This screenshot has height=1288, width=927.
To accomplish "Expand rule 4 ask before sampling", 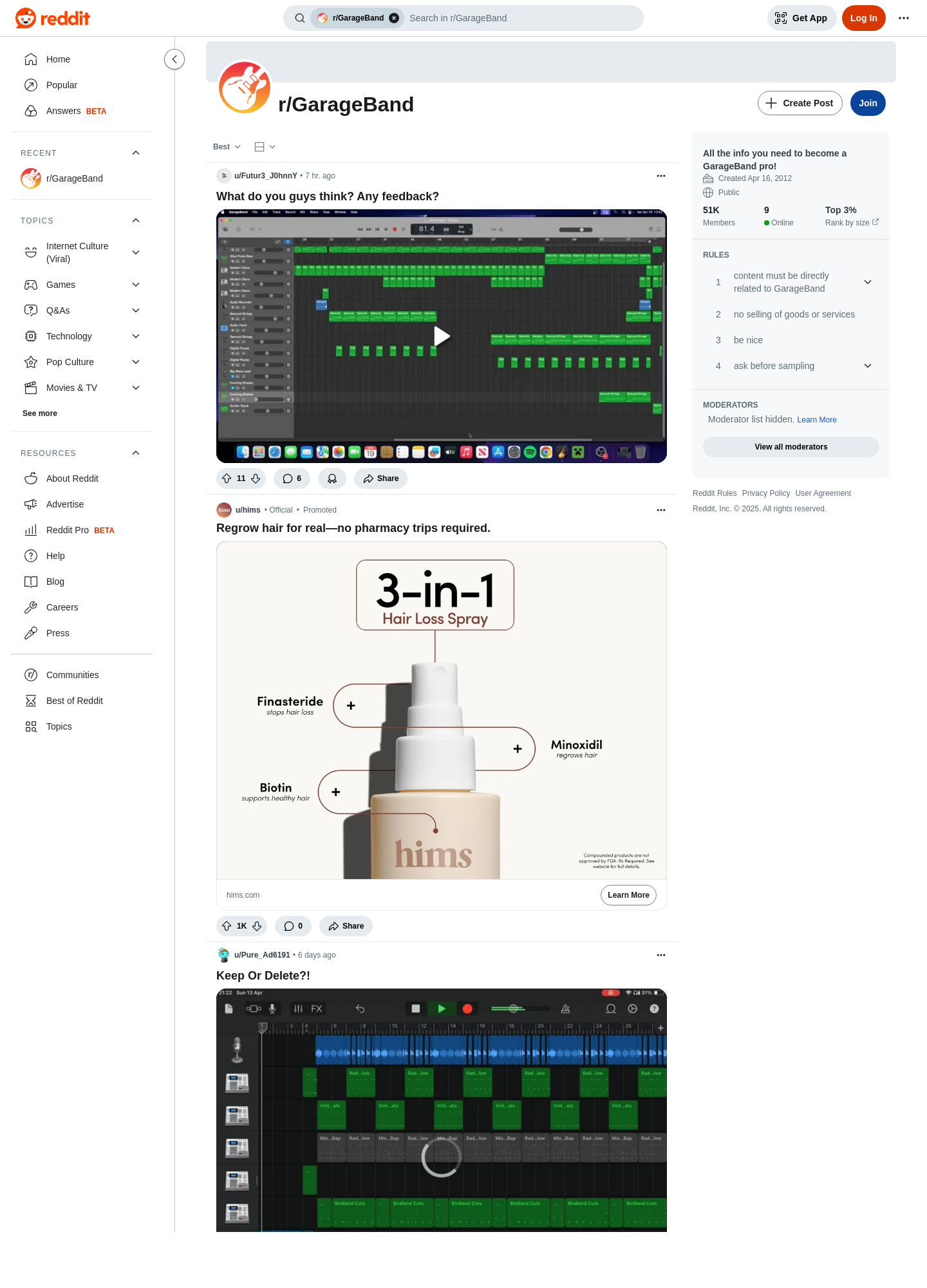I will (x=791, y=366).
